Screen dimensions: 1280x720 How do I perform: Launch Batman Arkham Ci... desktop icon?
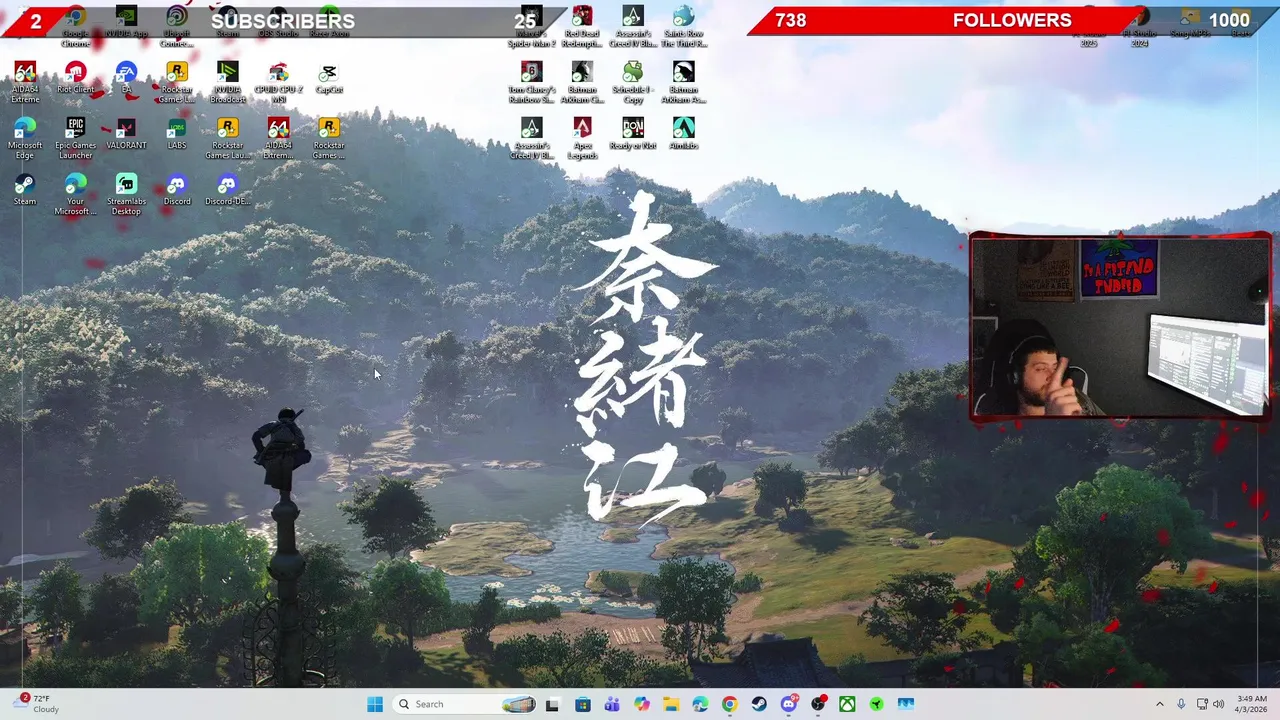coord(582,82)
